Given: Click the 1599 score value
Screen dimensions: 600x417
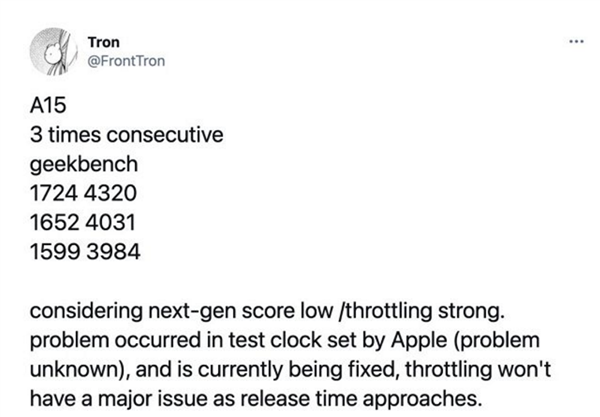Looking at the screenshot, I should click(x=50, y=248).
